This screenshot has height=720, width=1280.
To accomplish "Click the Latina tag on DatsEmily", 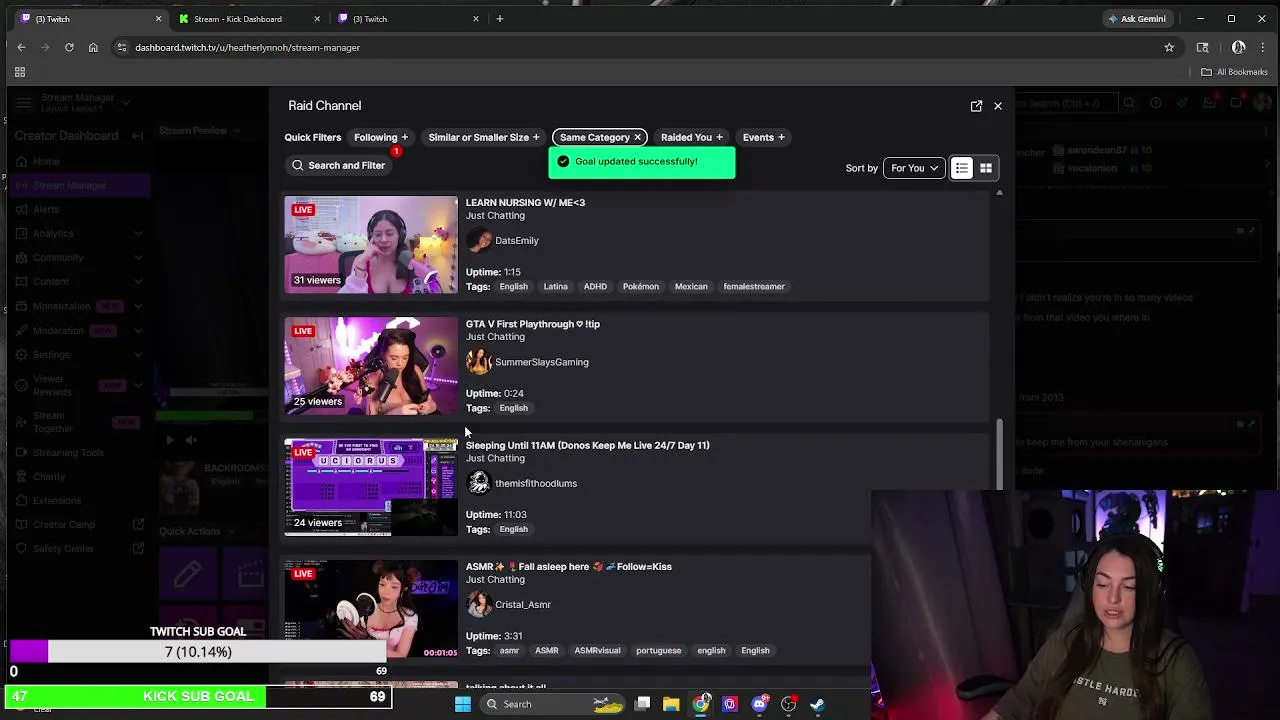I will click(x=555, y=287).
